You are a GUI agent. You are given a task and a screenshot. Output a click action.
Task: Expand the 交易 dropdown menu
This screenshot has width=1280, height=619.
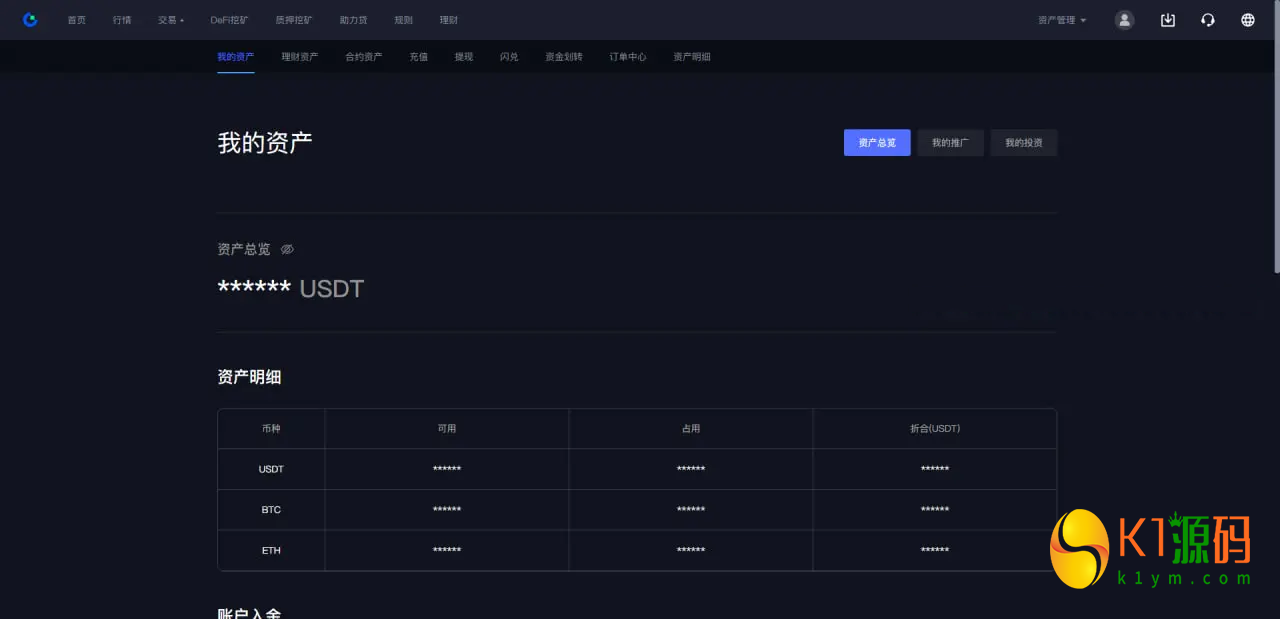click(x=171, y=20)
